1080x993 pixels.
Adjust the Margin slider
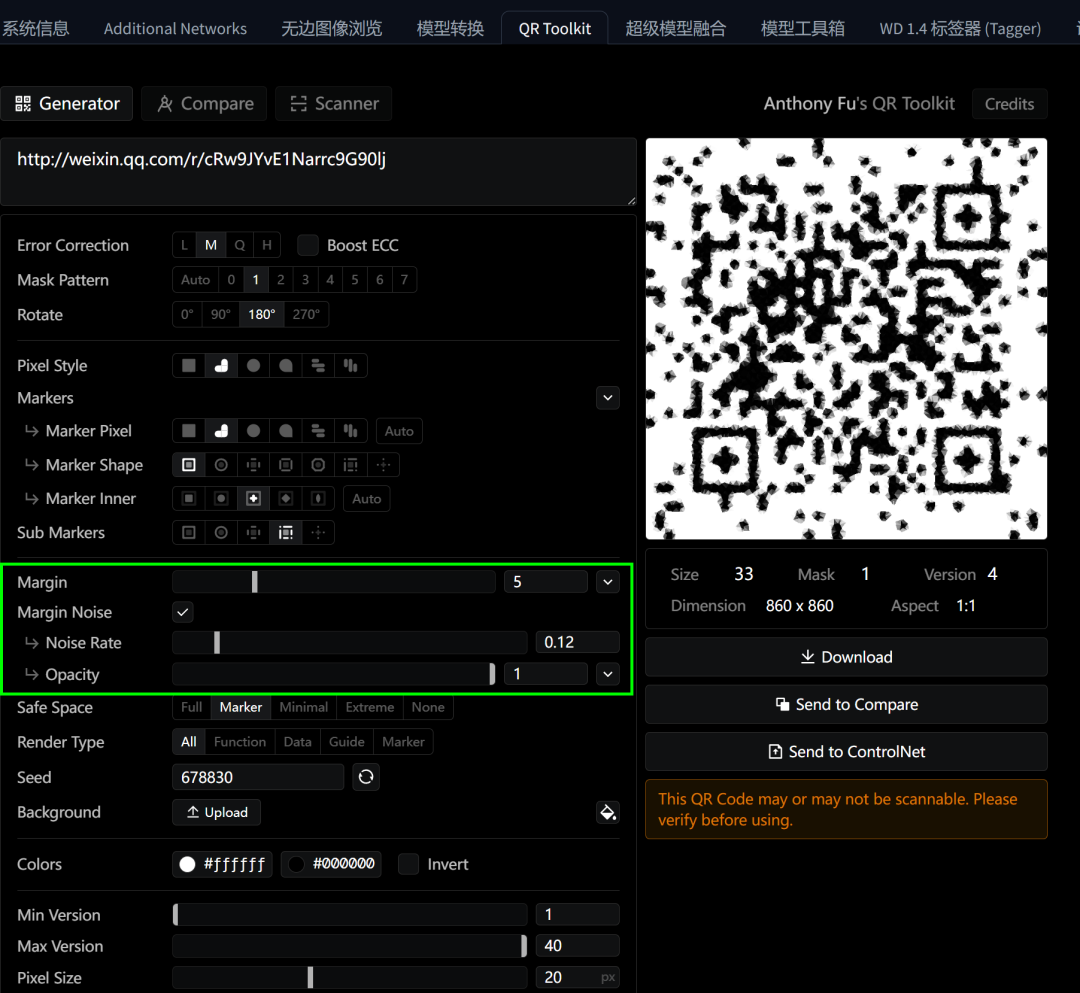(x=333, y=582)
